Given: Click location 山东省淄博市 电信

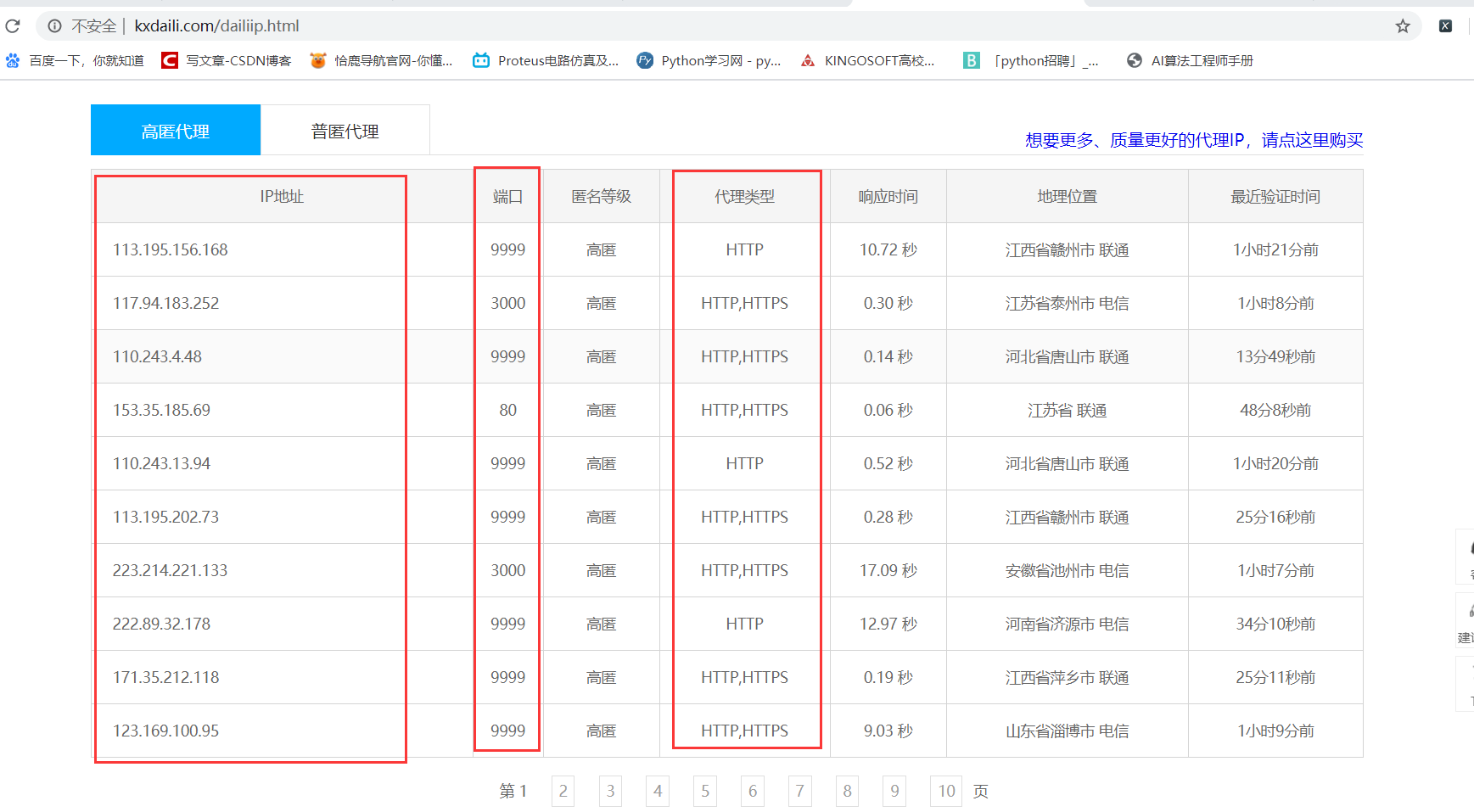Looking at the screenshot, I should pos(1067,731).
